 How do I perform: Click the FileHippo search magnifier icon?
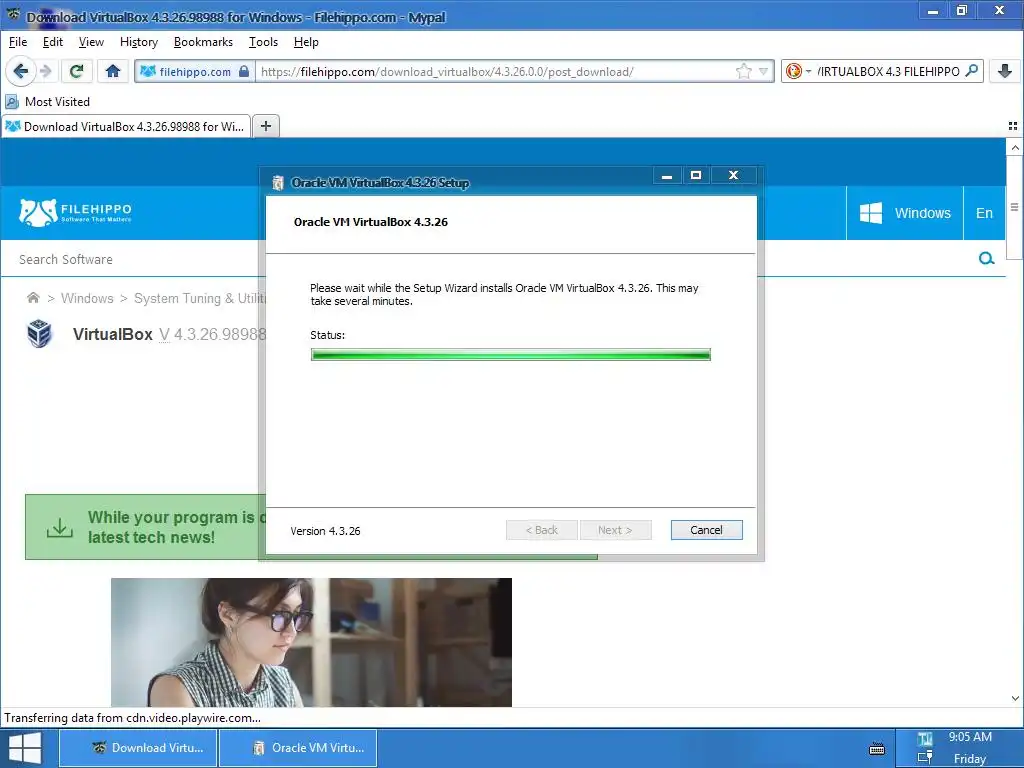coord(987,259)
